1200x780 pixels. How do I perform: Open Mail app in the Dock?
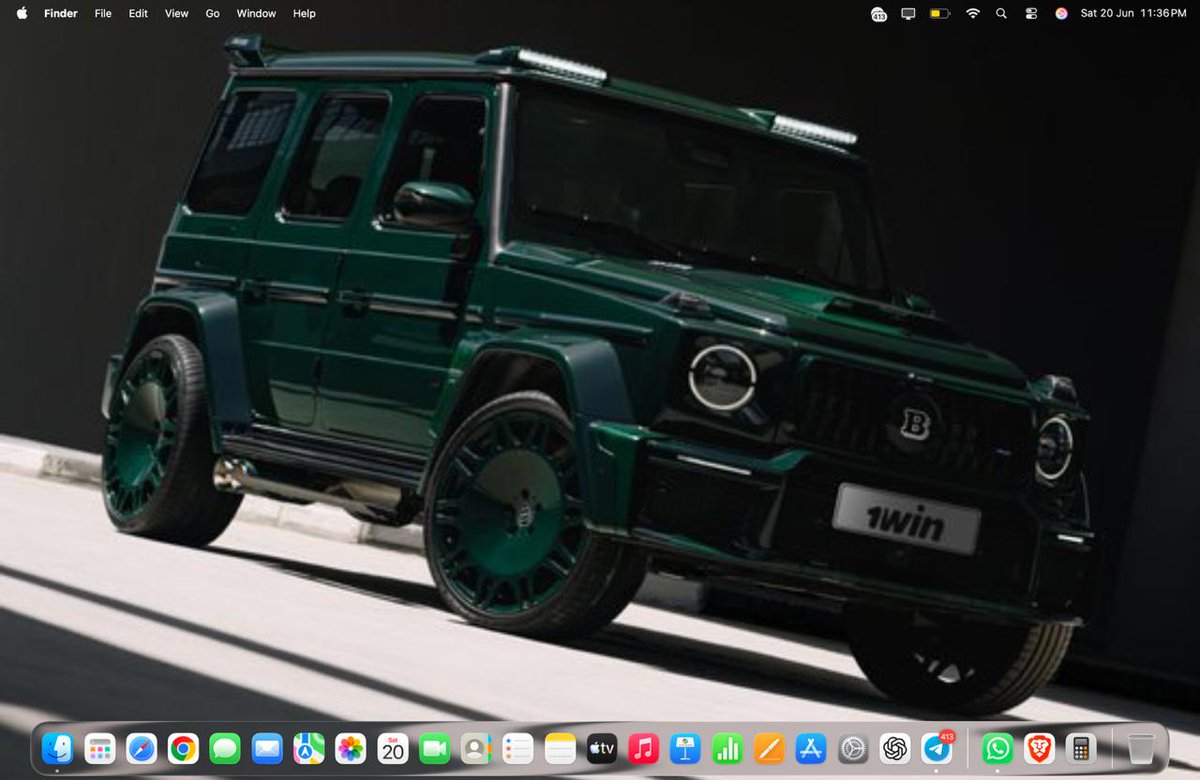tap(267, 748)
